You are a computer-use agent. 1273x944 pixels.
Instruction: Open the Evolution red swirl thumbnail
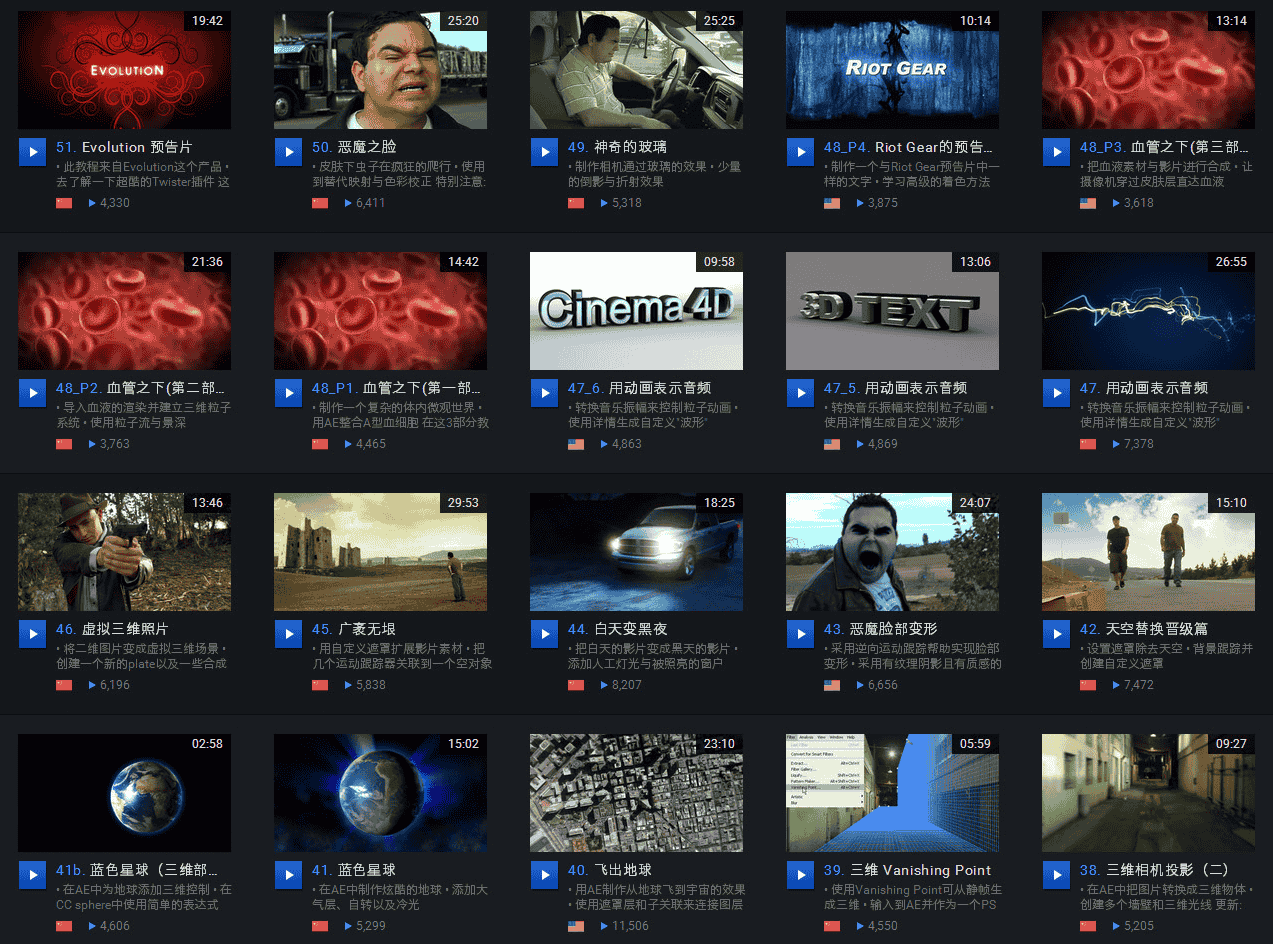point(125,70)
